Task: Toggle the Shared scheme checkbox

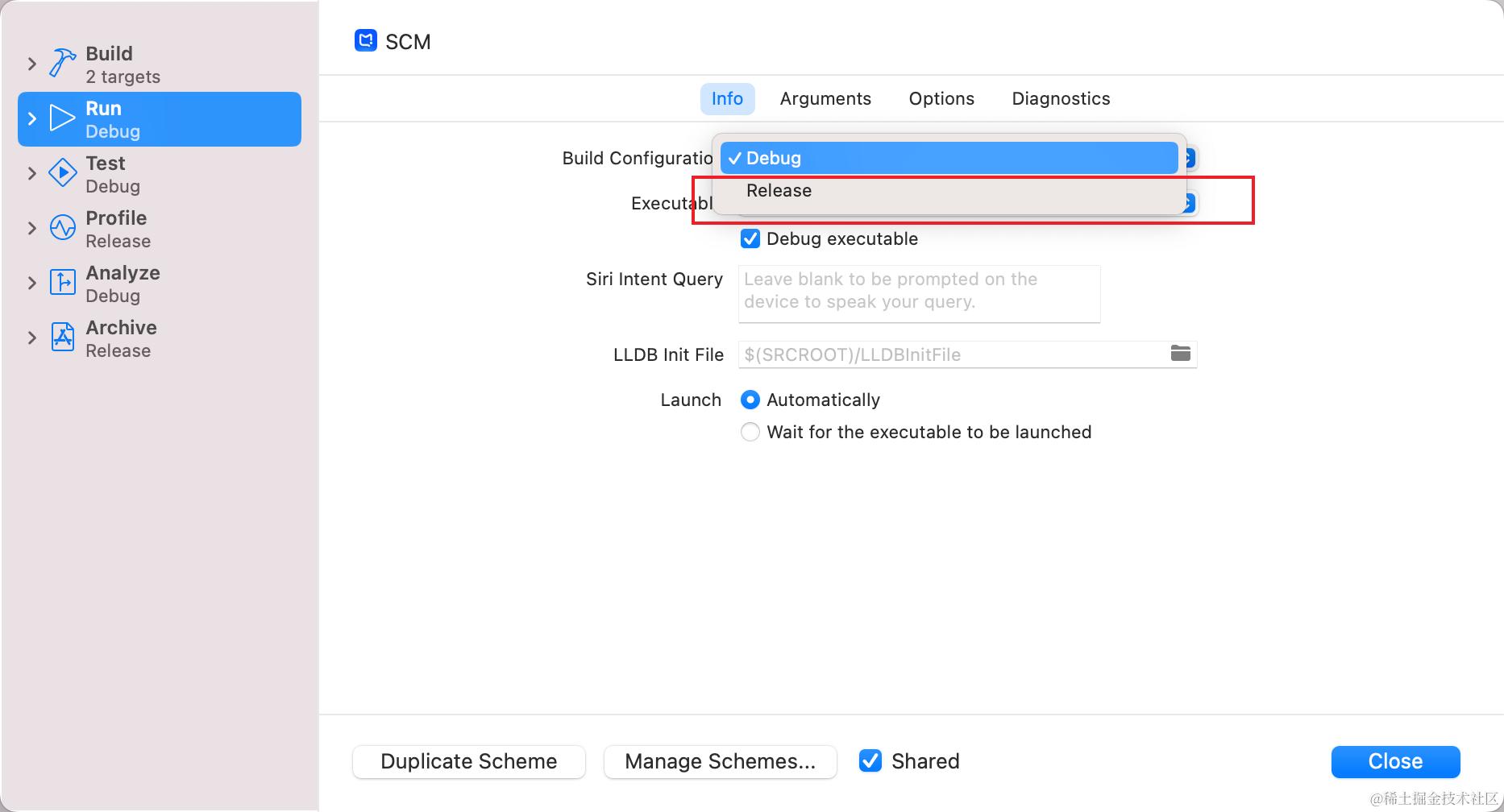Action: pyautogui.click(x=870, y=760)
